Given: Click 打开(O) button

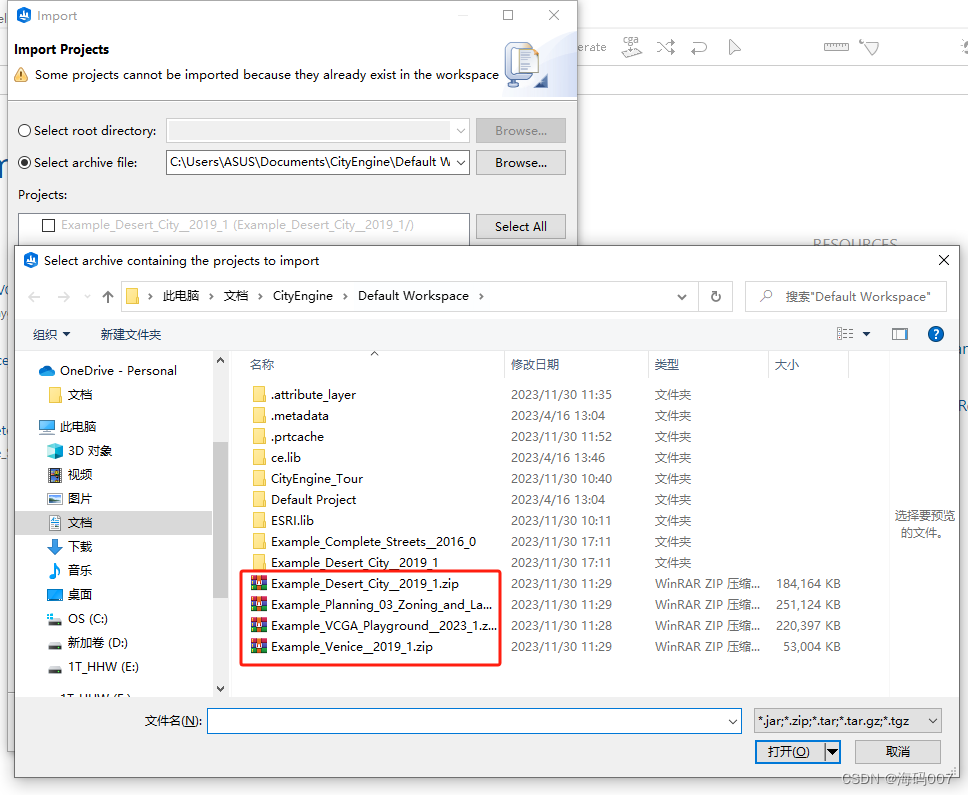Looking at the screenshot, I should [x=789, y=752].
